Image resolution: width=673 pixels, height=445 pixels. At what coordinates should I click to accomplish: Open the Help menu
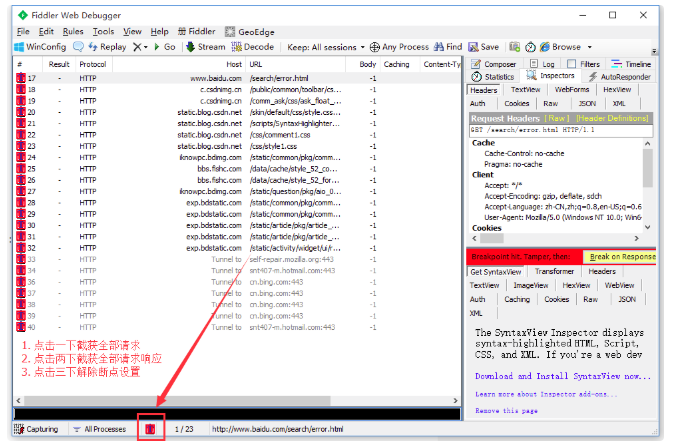159,32
